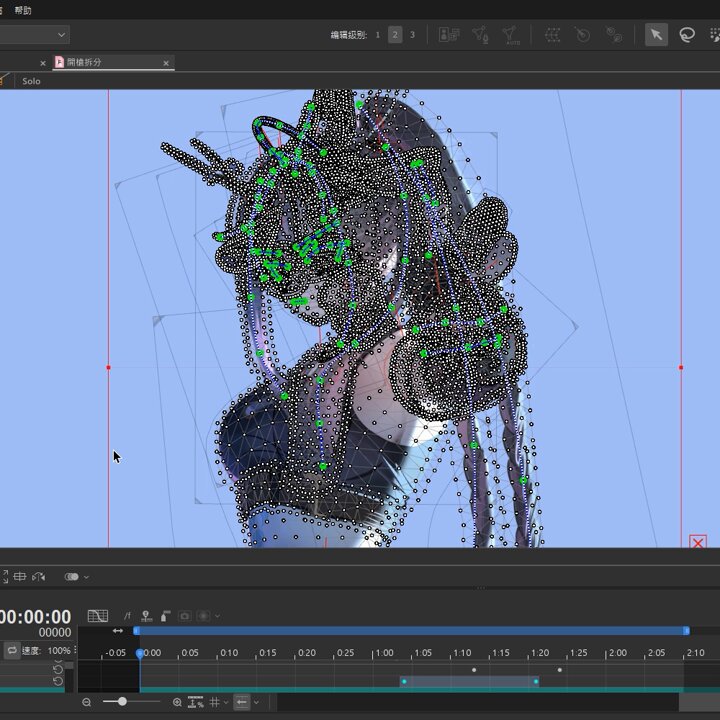720x720 pixels.
Task: Expand the arrow next to follow playhead button
Action: pos(256,702)
